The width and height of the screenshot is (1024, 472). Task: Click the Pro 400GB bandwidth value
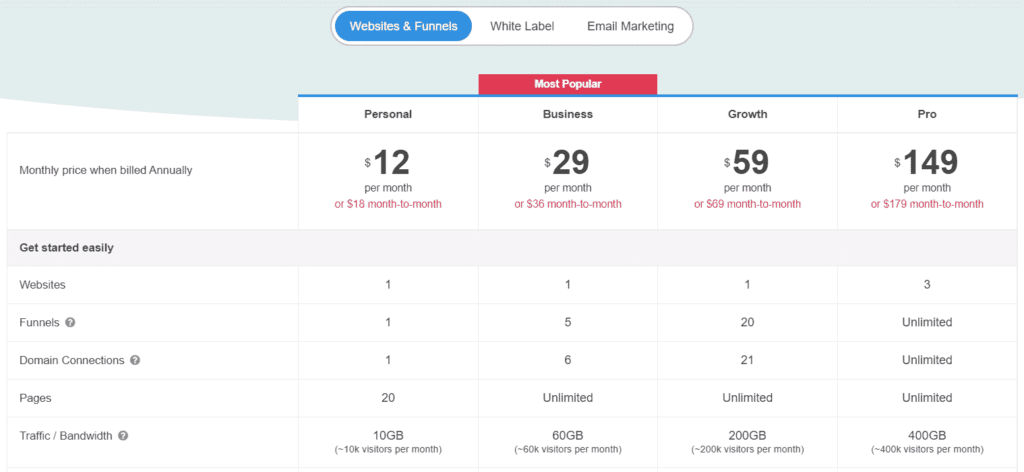[x=927, y=436]
